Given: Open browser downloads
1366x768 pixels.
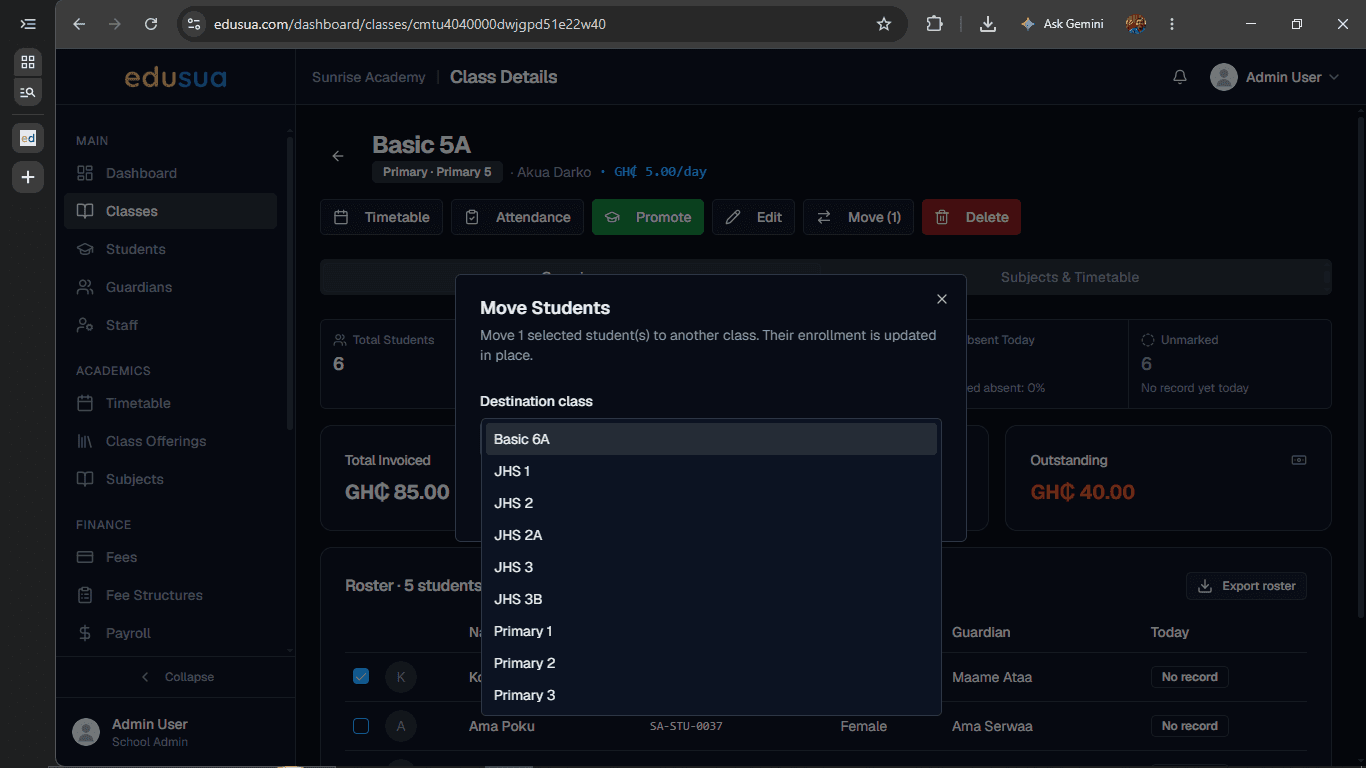Looking at the screenshot, I should pyautogui.click(x=988, y=24).
